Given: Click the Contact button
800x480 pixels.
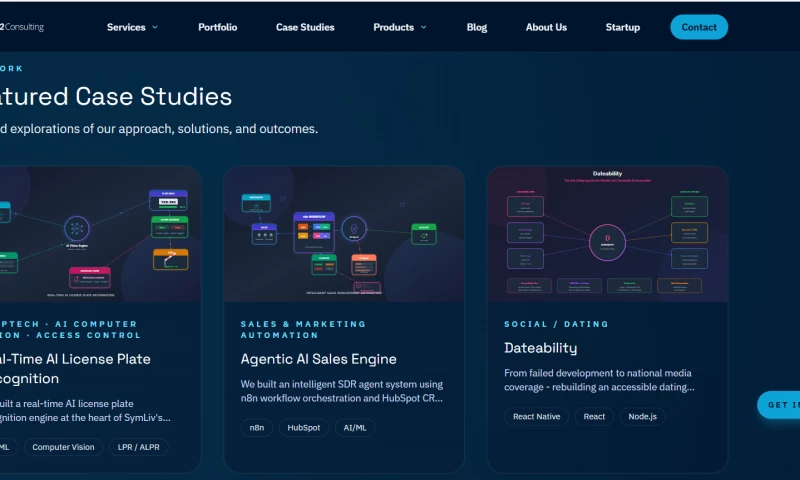Looking at the screenshot, I should (x=699, y=27).
